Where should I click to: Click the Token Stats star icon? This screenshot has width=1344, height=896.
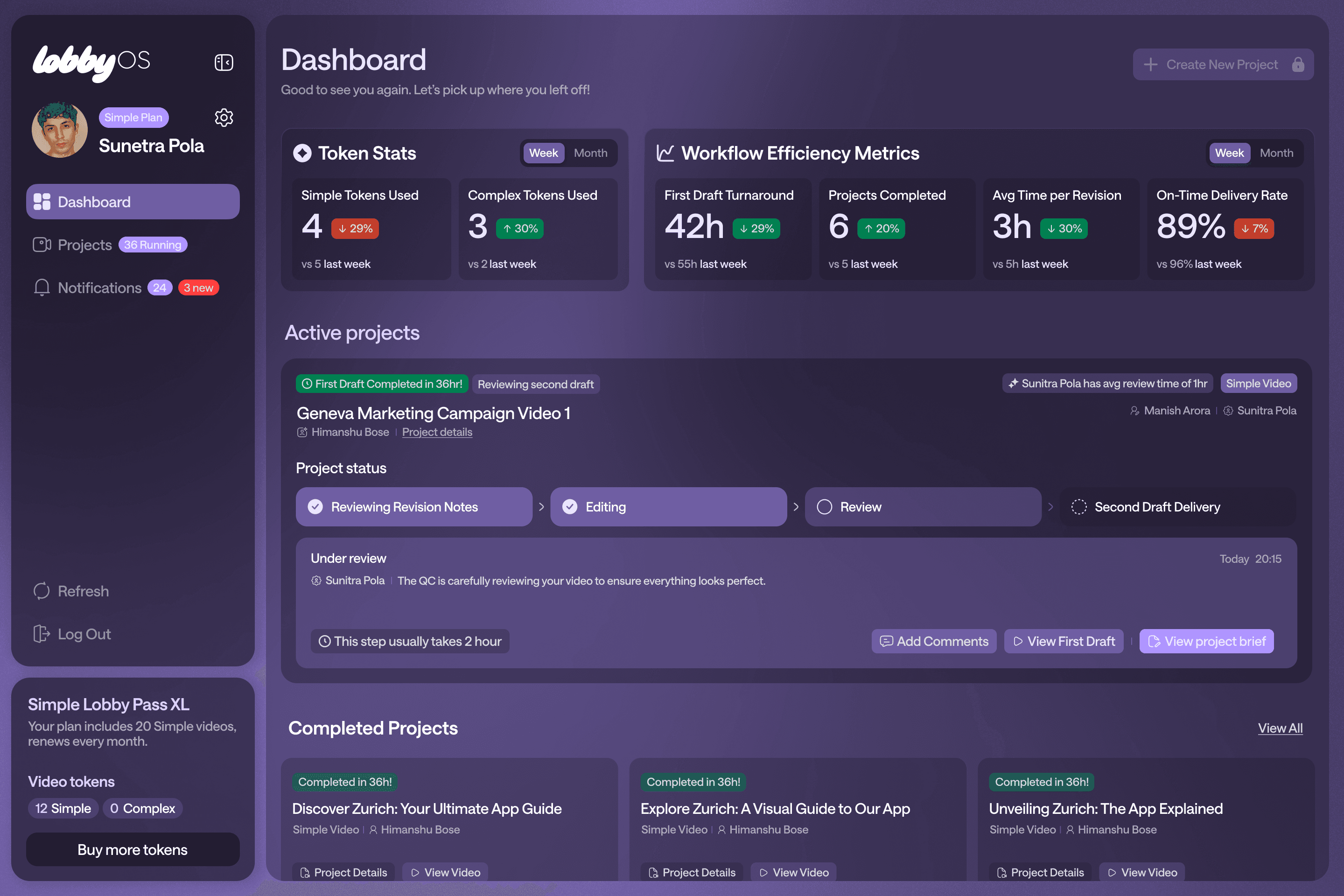pos(302,153)
